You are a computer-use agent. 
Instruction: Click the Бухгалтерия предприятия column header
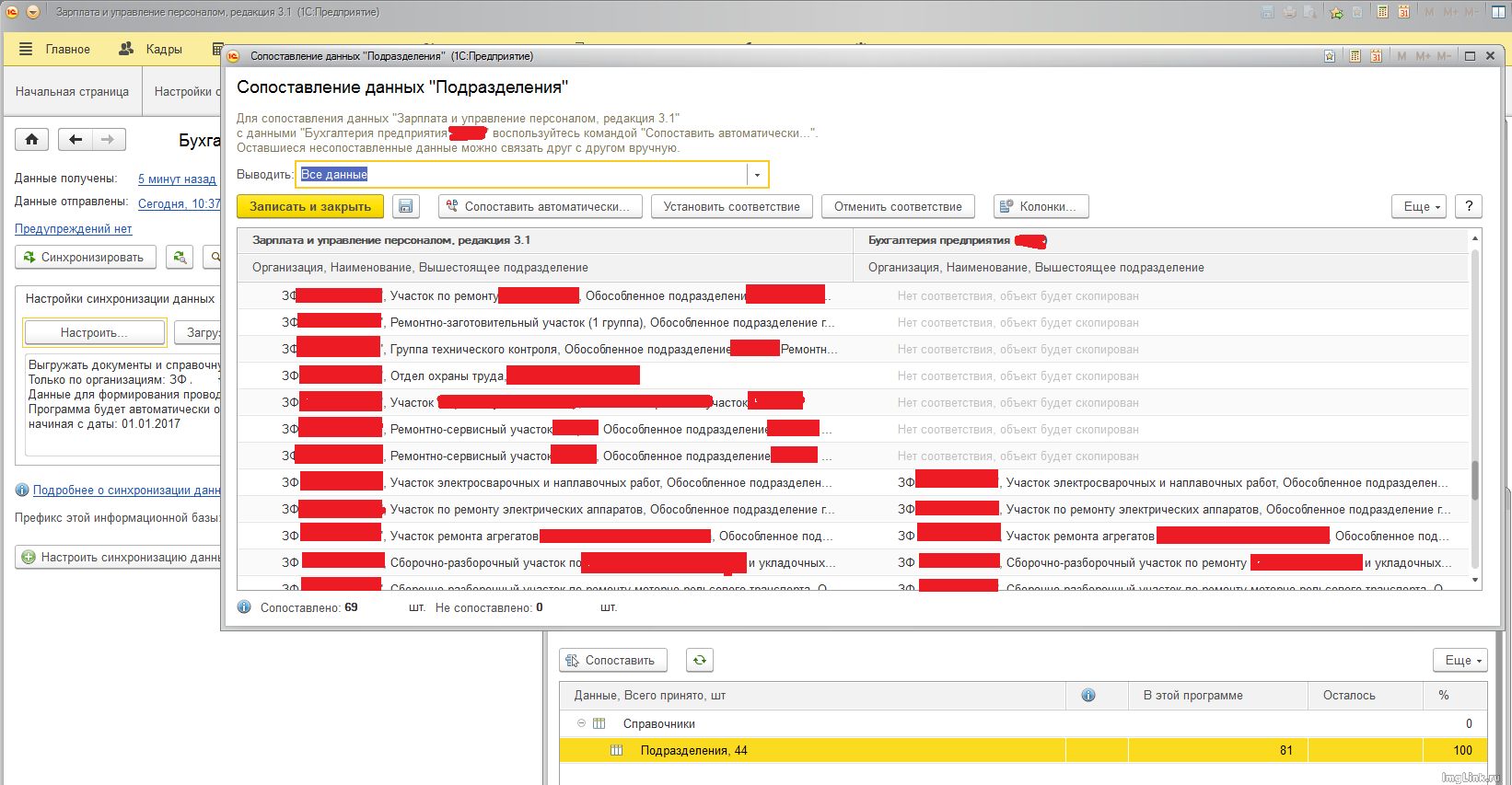pos(1160,240)
